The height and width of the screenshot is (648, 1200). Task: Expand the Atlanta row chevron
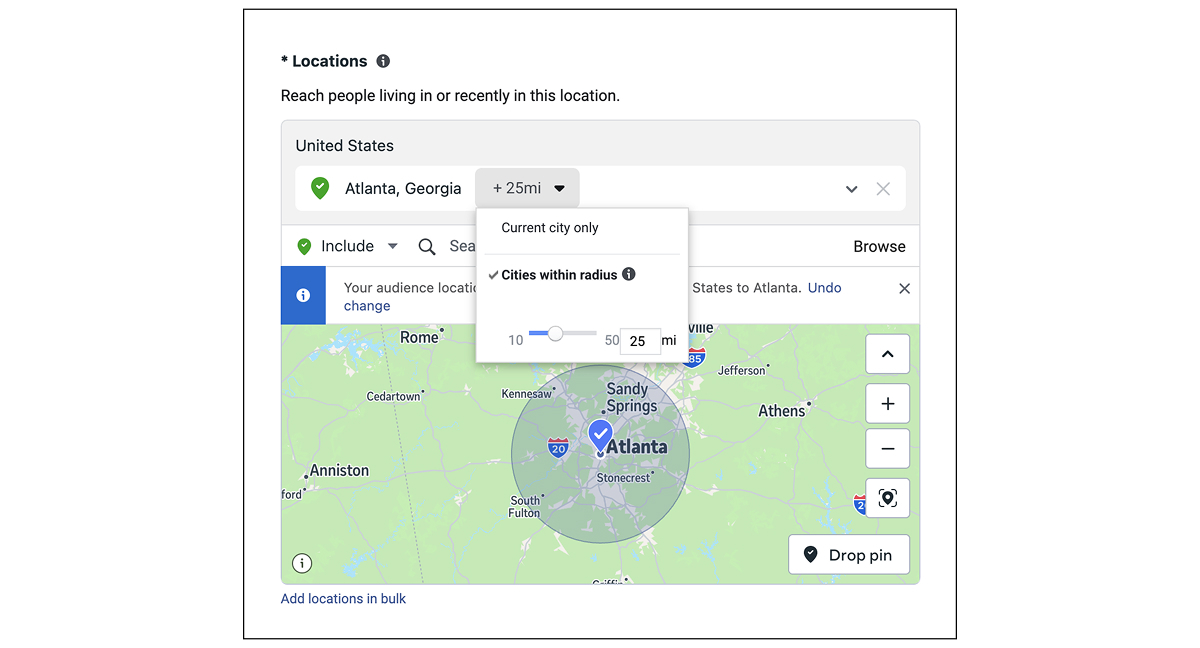click(x=851, y=189)
